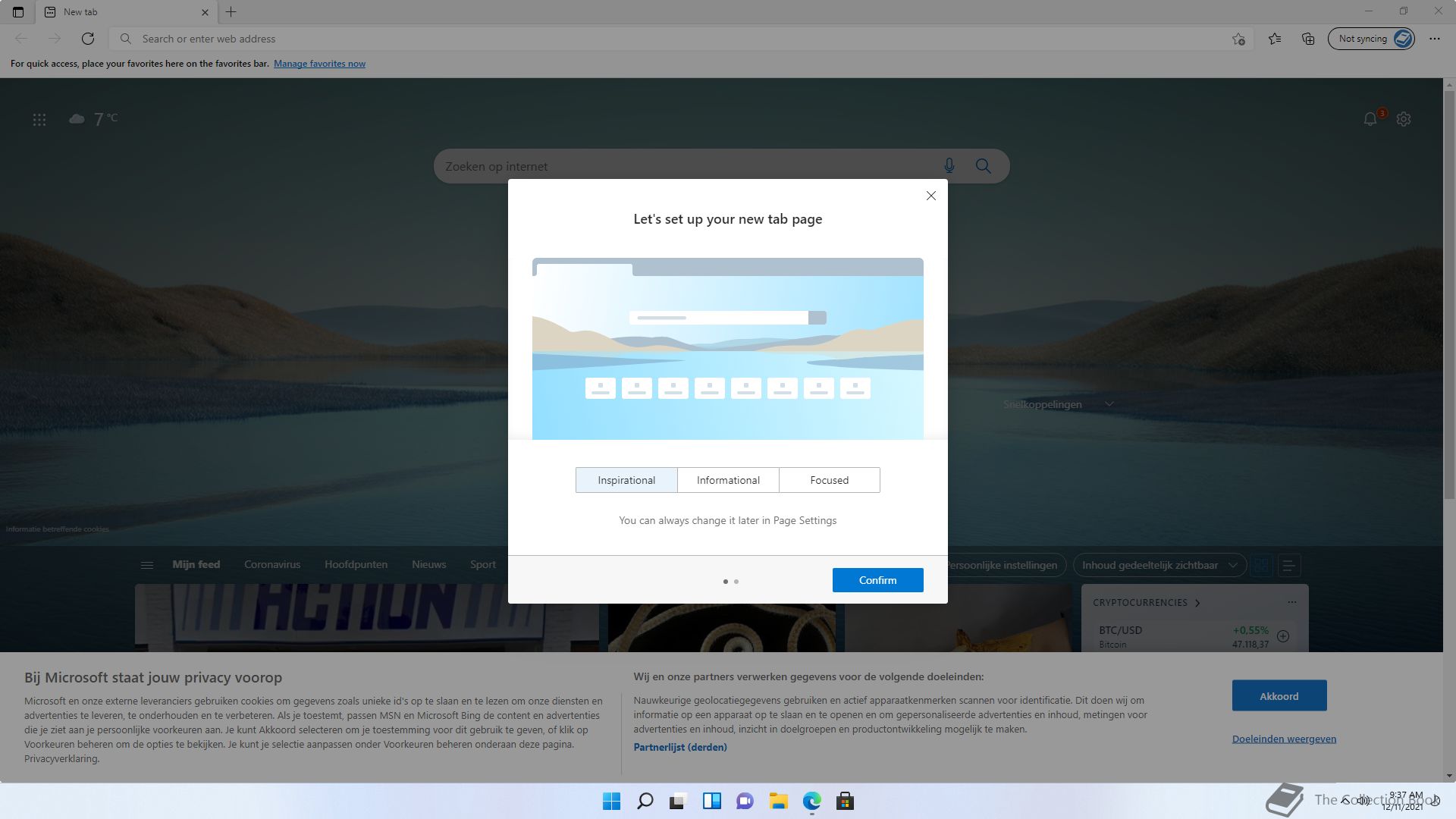
Task: Click Persoonlijke instellingen button
Action: pos(1005,565)
